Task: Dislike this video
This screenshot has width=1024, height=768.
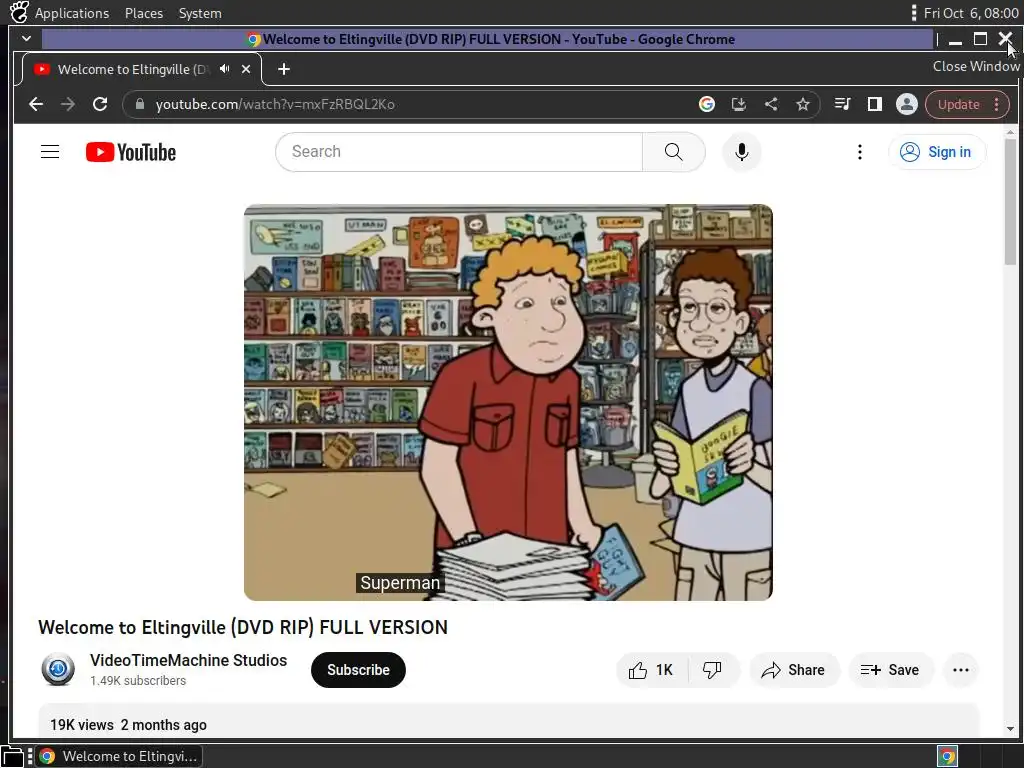Action: (x=712, y=670)
